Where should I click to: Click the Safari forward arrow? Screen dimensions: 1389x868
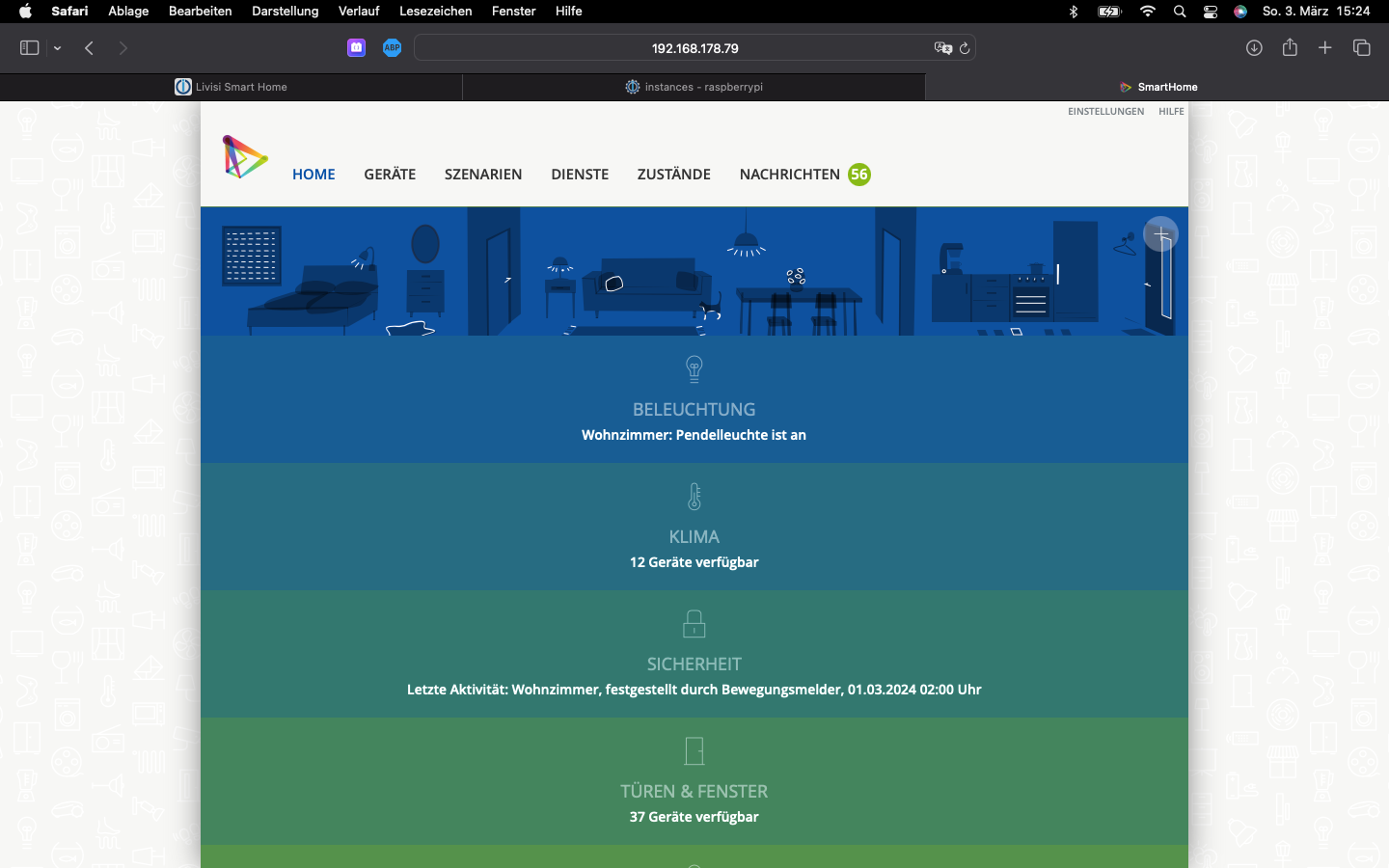[123, 48]
